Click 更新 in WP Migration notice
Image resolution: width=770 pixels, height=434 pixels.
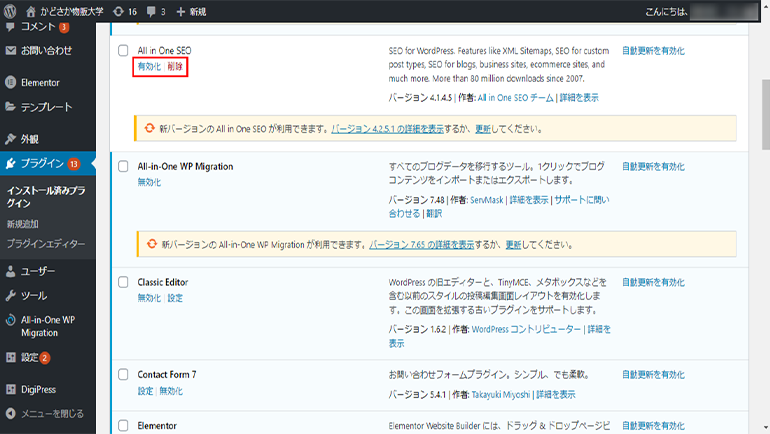coord(513,244)
